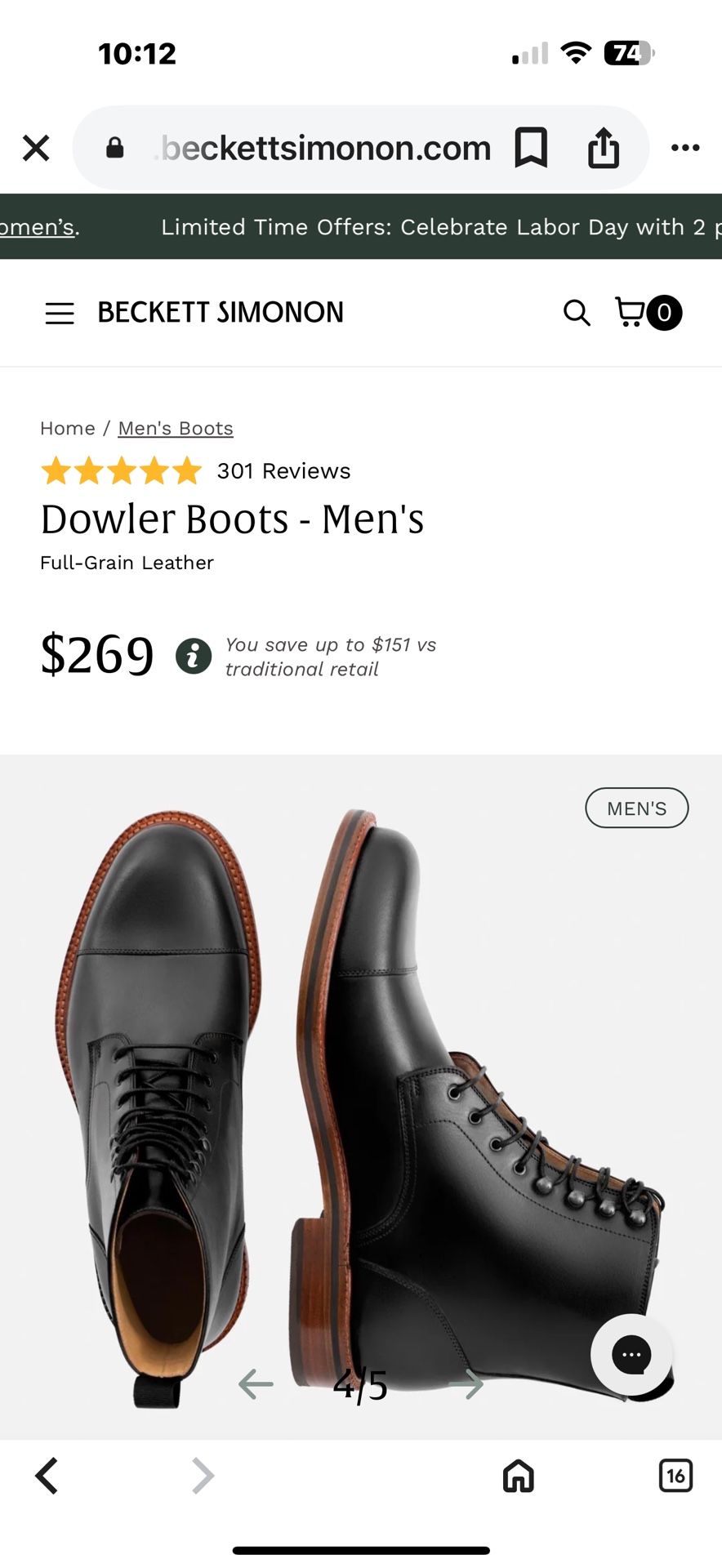Screen dimensions: 722x1568
Task: Tap the Beckett Simonon logo
Action: 220,313
